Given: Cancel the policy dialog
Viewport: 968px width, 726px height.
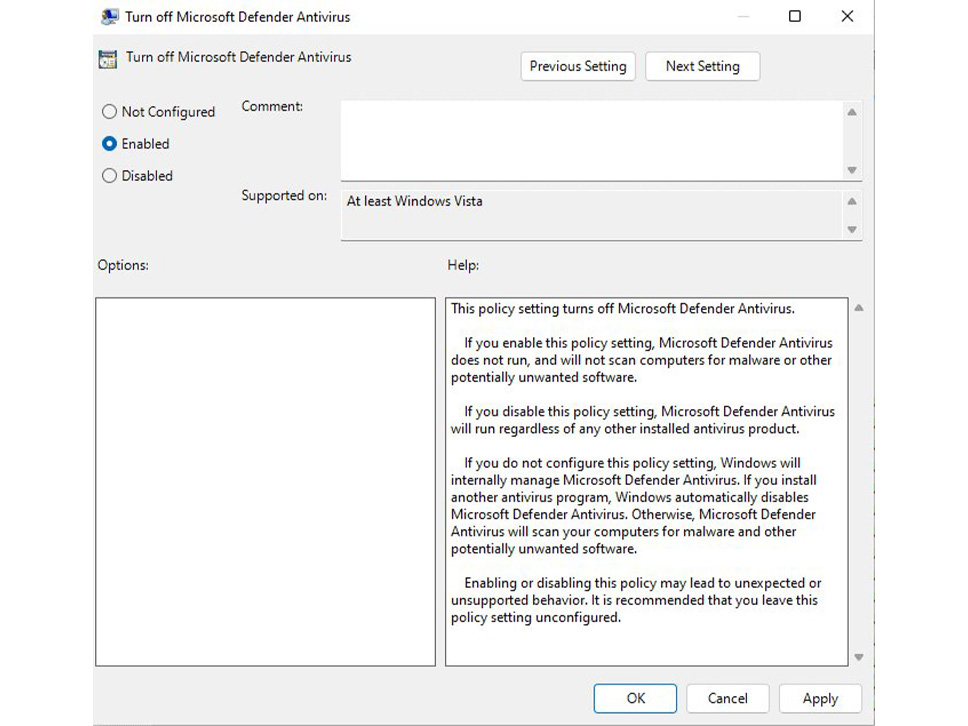Looking at the screenshot, I should point(727,698).
